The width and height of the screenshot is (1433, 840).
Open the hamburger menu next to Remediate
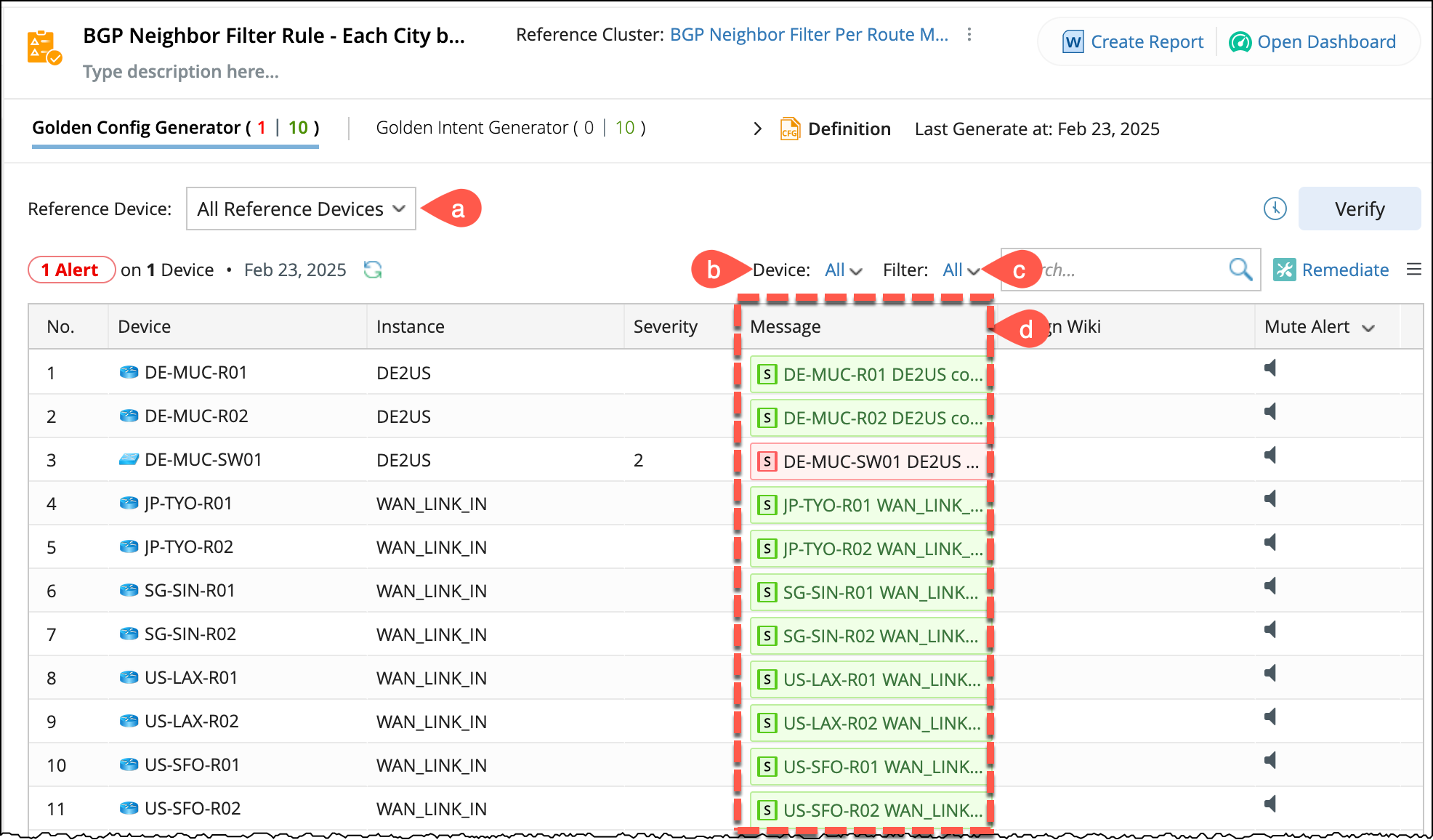[1413, 270]
